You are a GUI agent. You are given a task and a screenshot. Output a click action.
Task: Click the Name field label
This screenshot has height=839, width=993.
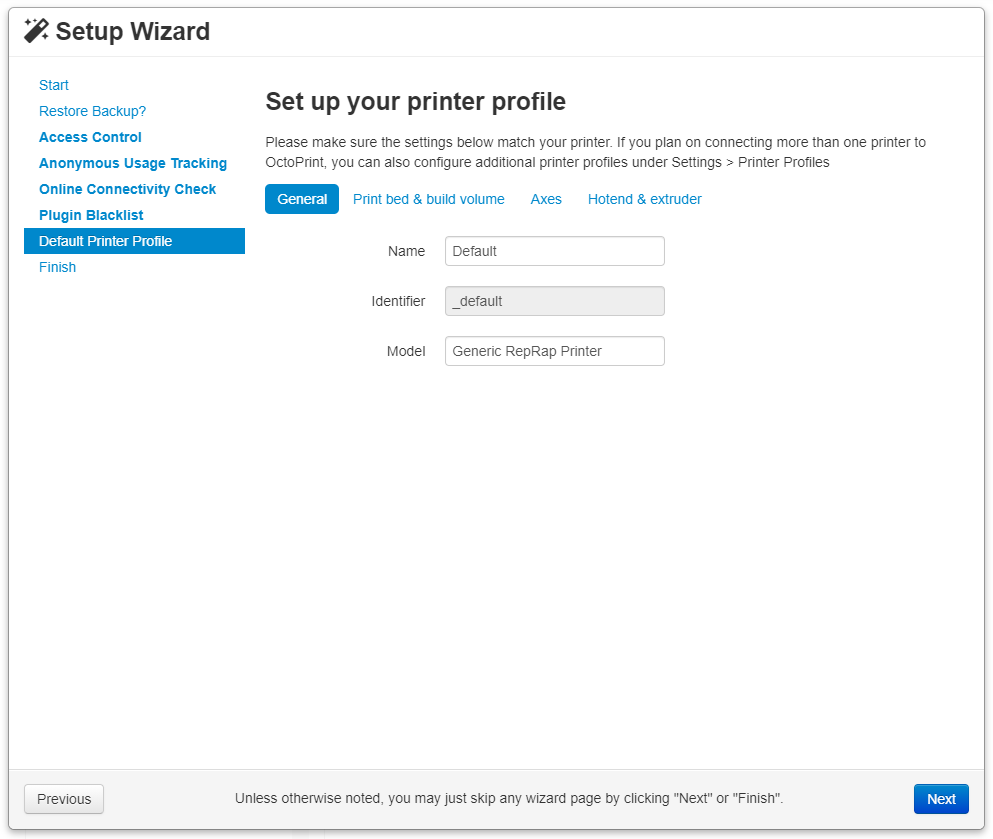tap(407, 251)
